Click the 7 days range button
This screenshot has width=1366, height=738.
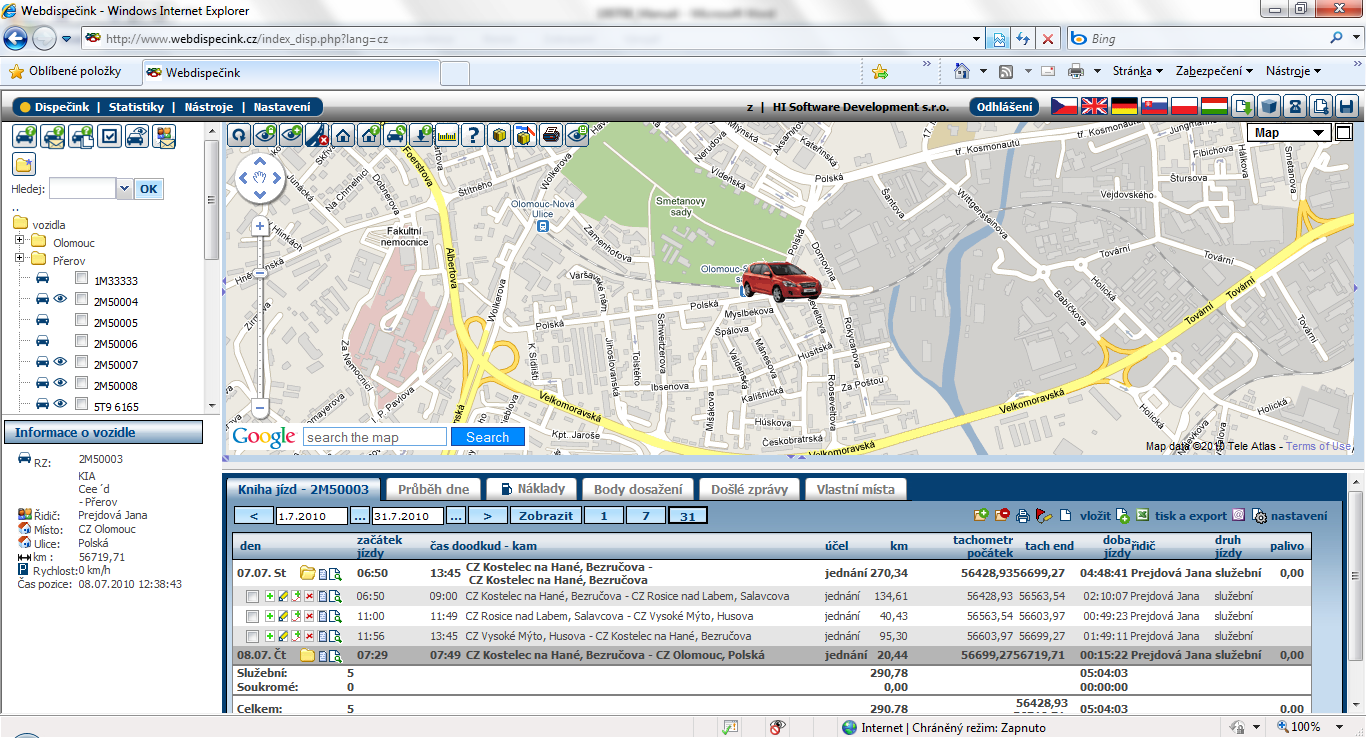click(x=645, y=516)
